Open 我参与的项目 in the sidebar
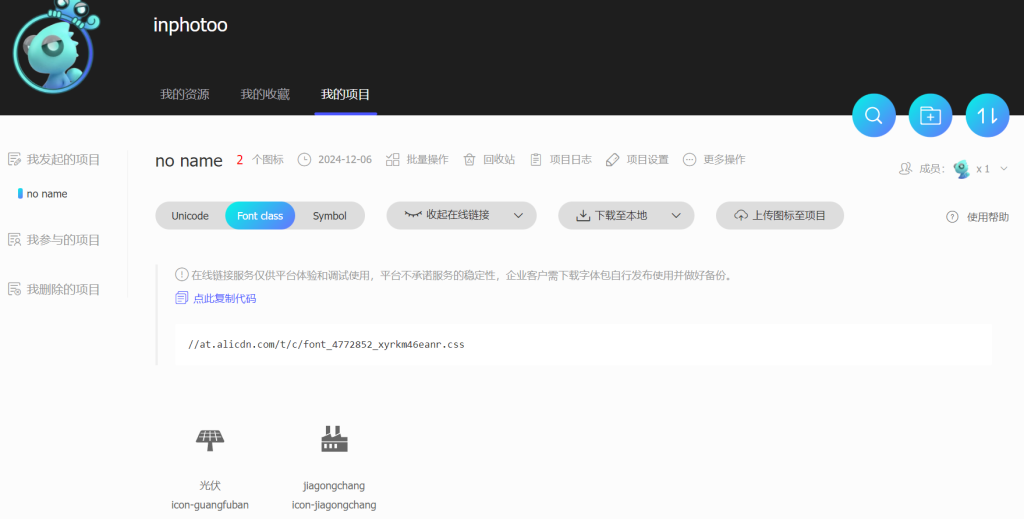 [63, 240]
